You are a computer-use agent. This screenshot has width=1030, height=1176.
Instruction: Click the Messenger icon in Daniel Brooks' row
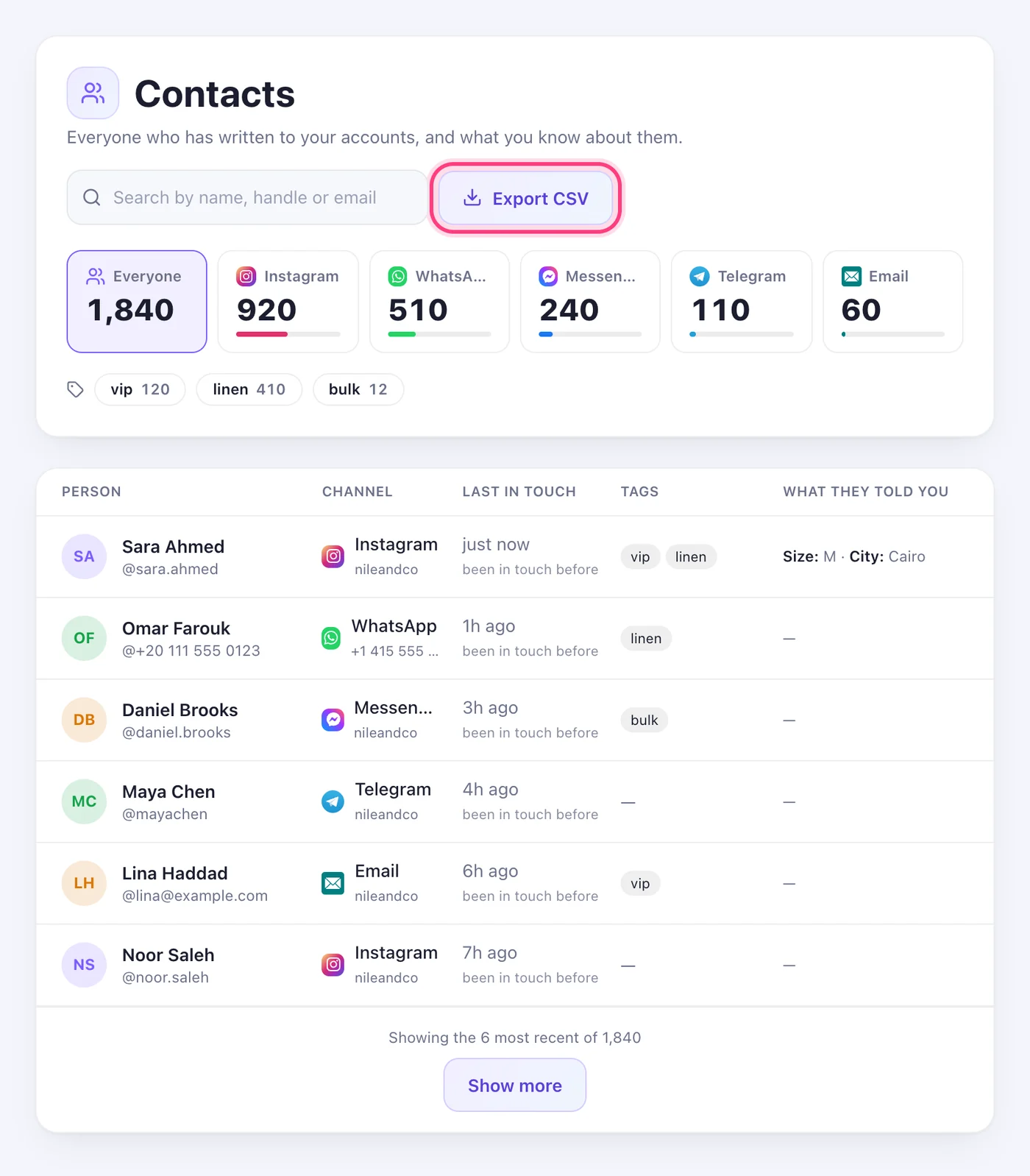click(333, 720)
